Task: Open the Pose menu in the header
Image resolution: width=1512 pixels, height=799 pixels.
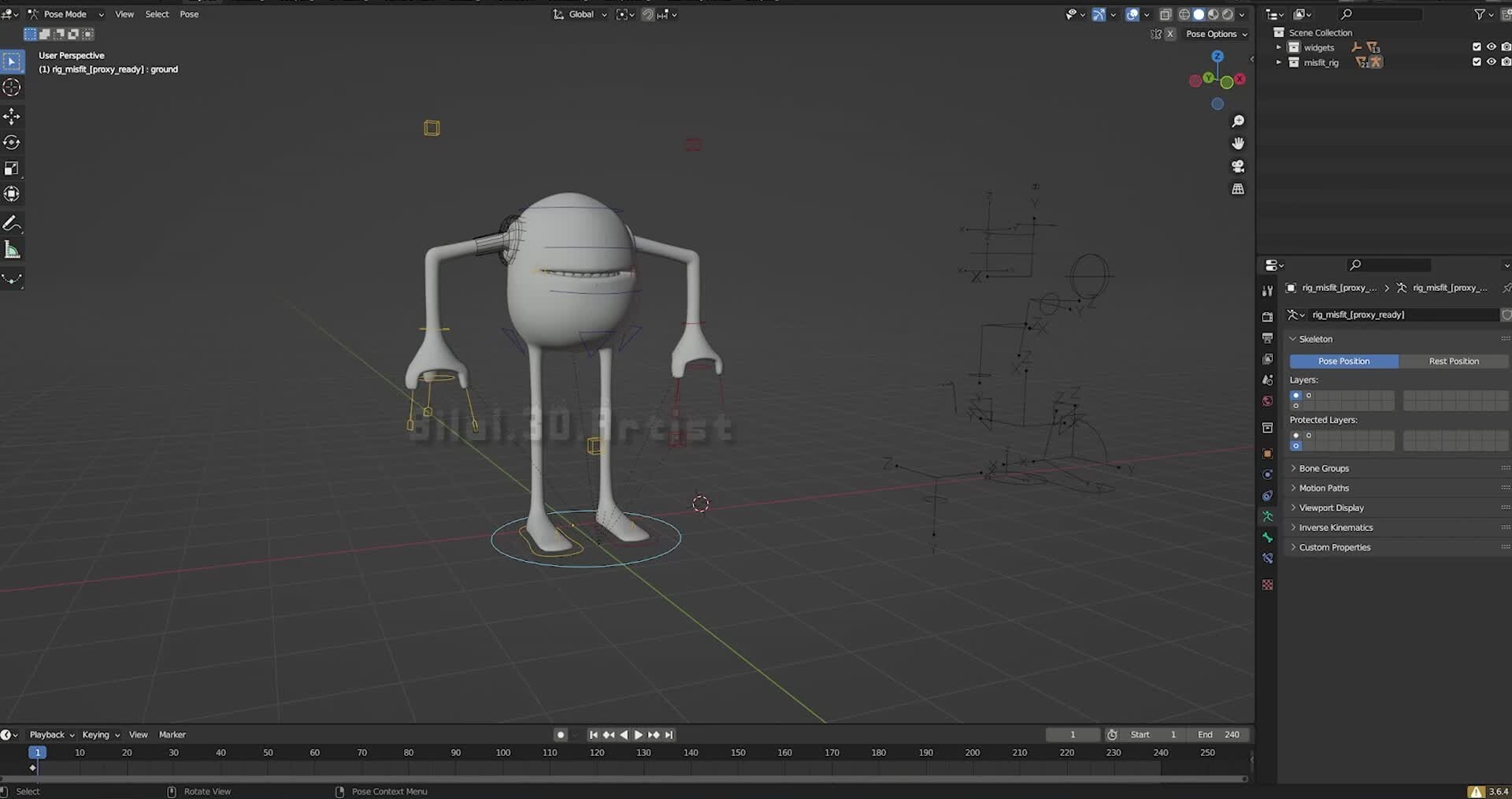Action: pyautogui.click(x=189, y=13)
